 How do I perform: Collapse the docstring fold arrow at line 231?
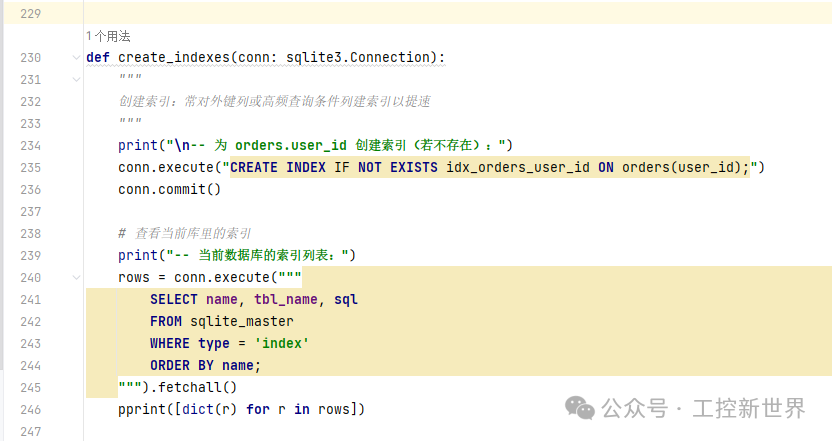(77, 80)
